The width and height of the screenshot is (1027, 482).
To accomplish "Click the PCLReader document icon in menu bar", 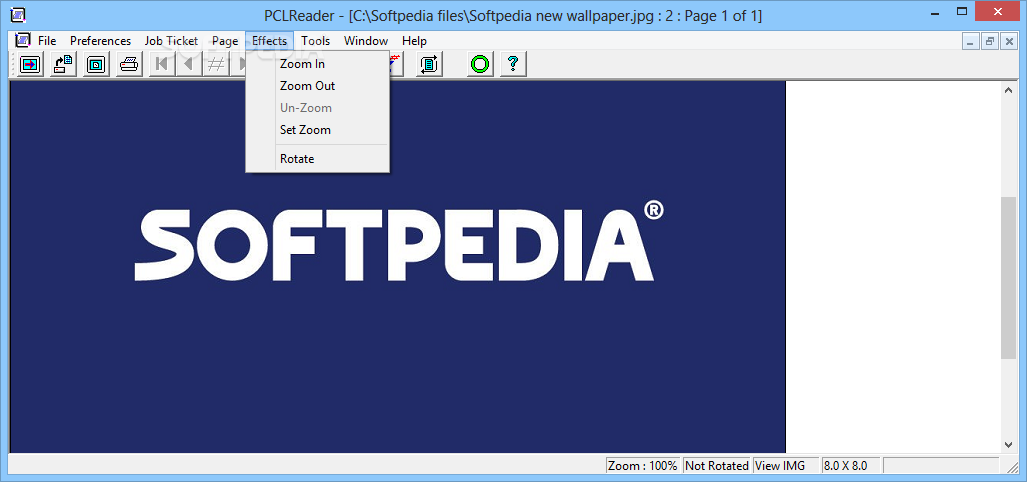I will (24, 40).
